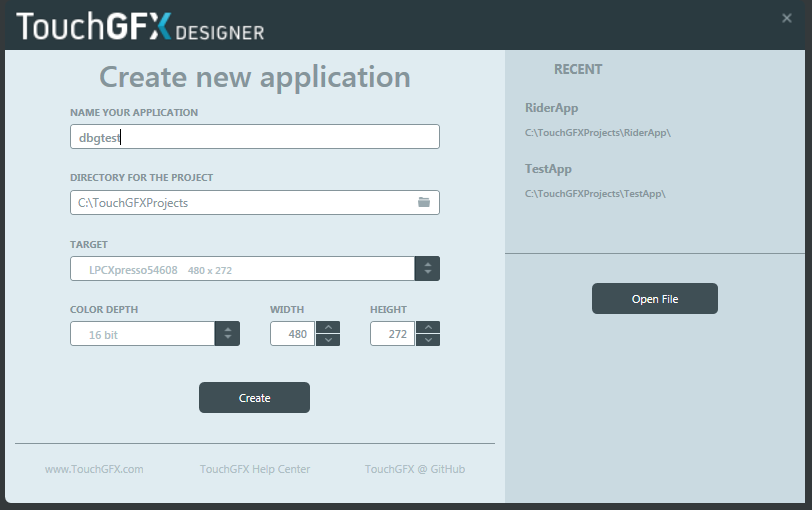Focus the application name field

[x=255, y=137]
